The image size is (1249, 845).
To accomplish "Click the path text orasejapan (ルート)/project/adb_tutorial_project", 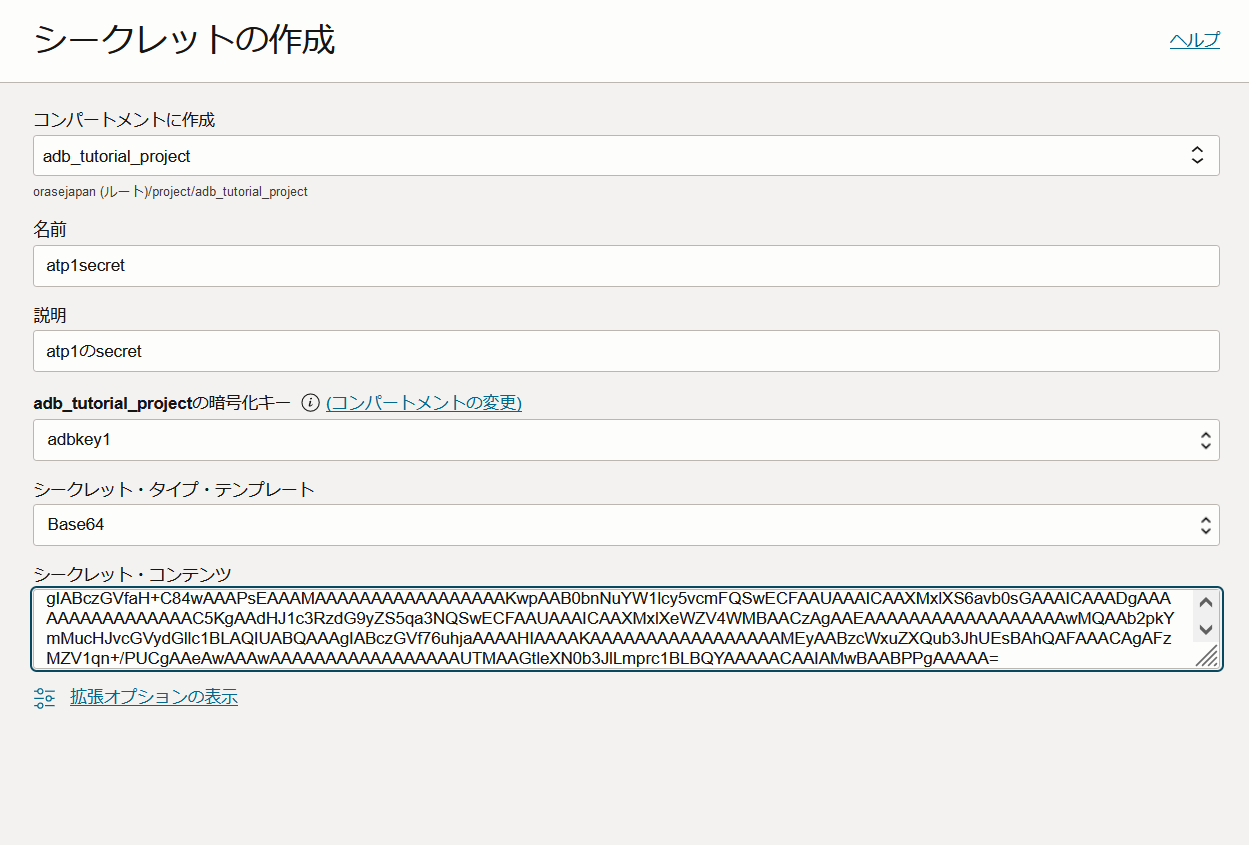I will pyautogui.click(x=170, y=191).
